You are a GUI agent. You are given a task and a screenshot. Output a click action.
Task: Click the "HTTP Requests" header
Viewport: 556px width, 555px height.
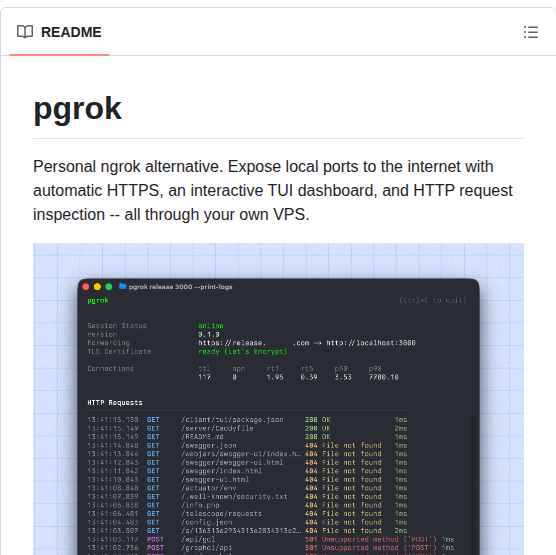pos(115,403)
